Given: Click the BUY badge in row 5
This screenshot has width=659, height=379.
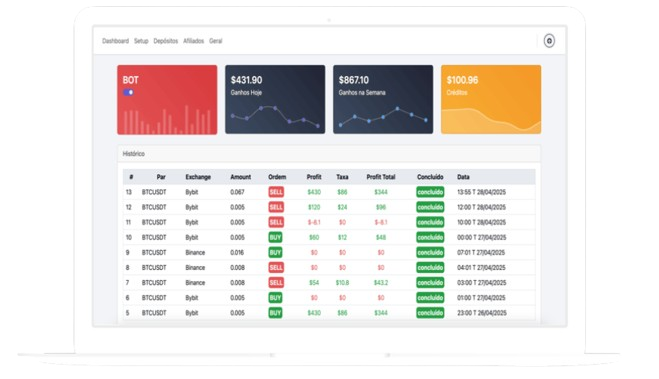Looking at the screenshot, I should pyautogui.click(x=275, y=313).
